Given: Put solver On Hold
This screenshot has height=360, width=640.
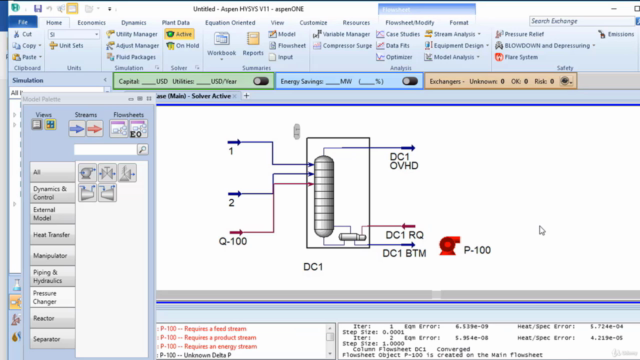Looking at the screenshot, I should pos(183,46).
